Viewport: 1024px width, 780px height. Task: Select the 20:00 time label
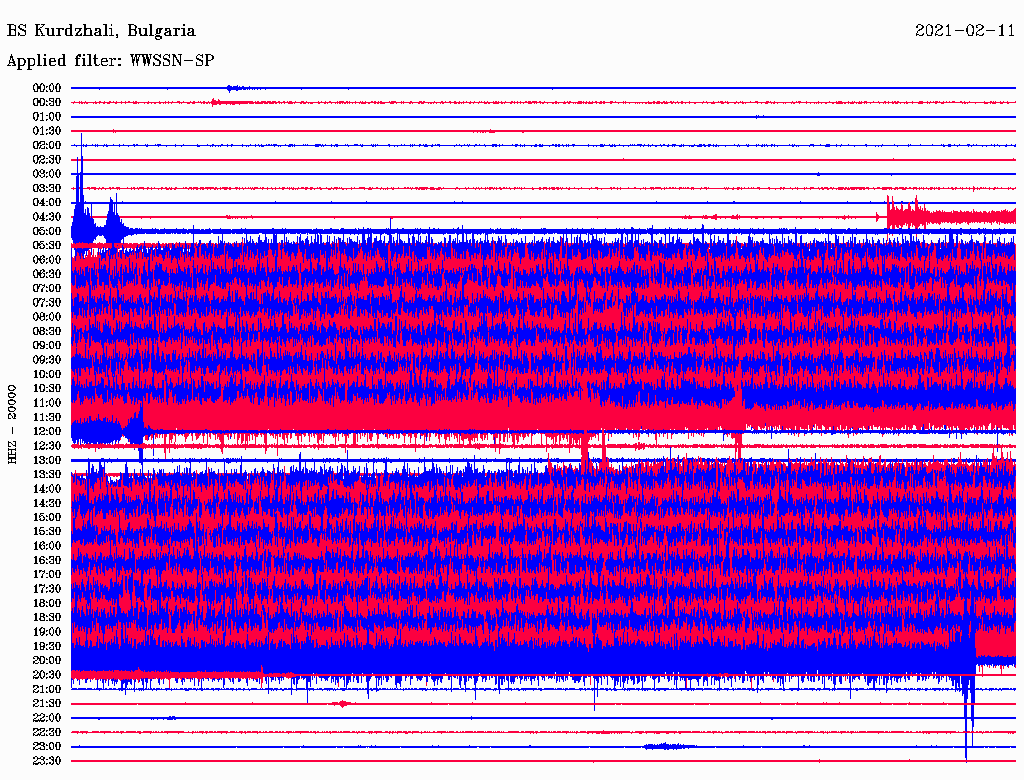click(47, 660)
